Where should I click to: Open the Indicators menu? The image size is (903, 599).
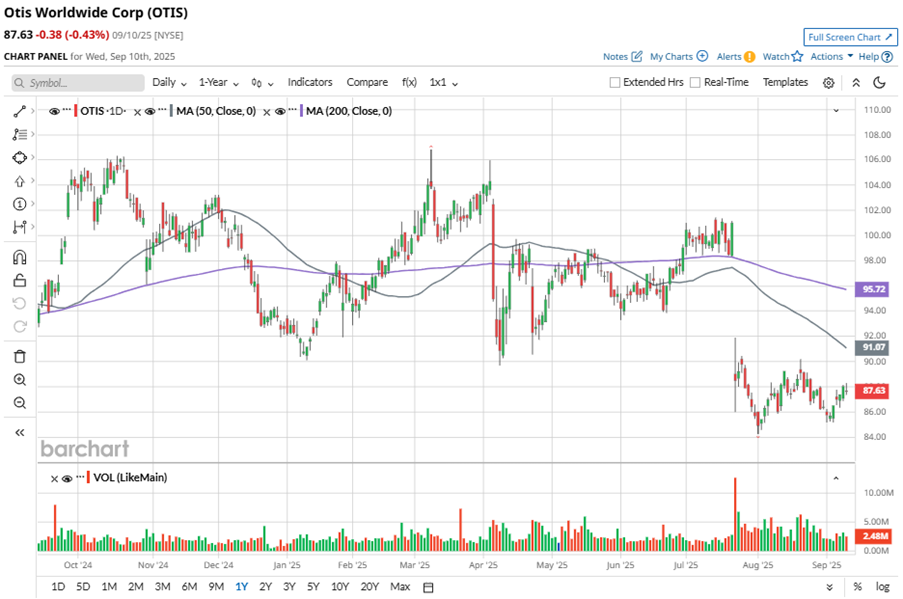pyautogui.click(x=310, y=82)
